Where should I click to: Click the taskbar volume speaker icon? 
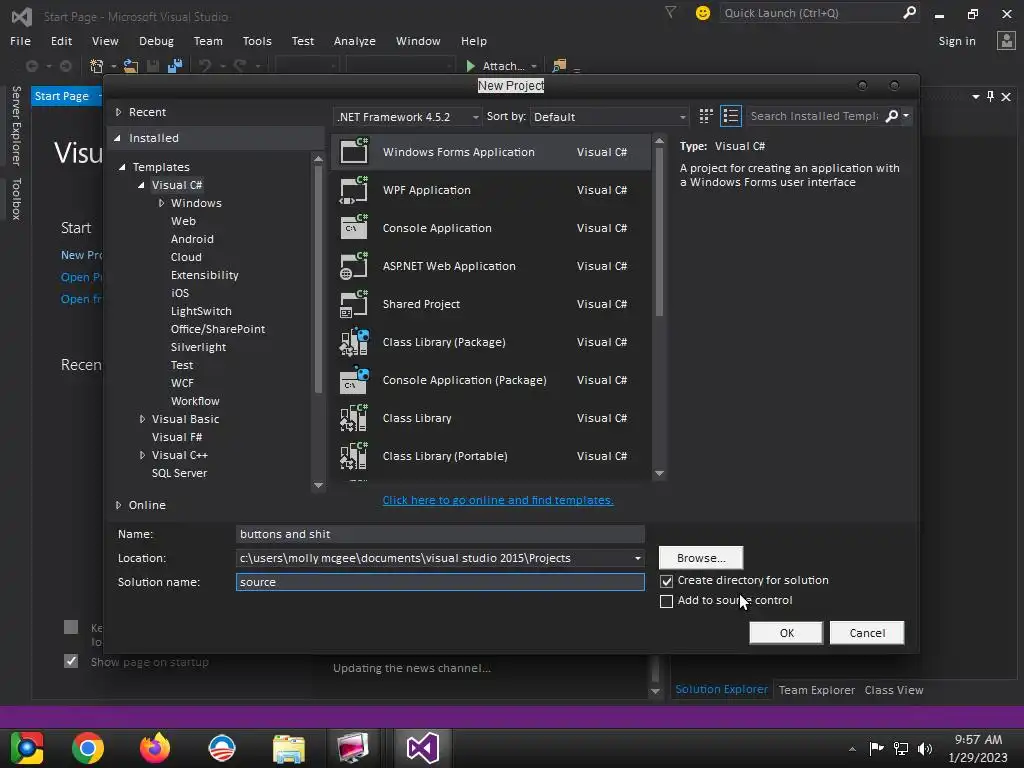[925, 749]
